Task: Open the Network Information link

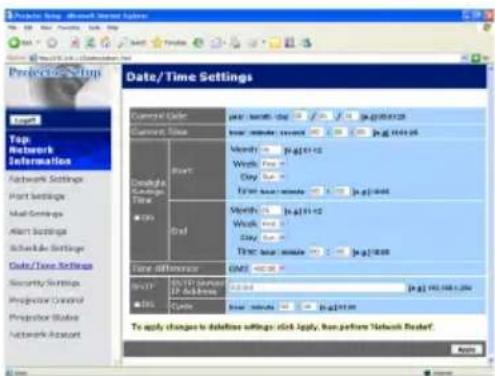Action: point(40,156)
